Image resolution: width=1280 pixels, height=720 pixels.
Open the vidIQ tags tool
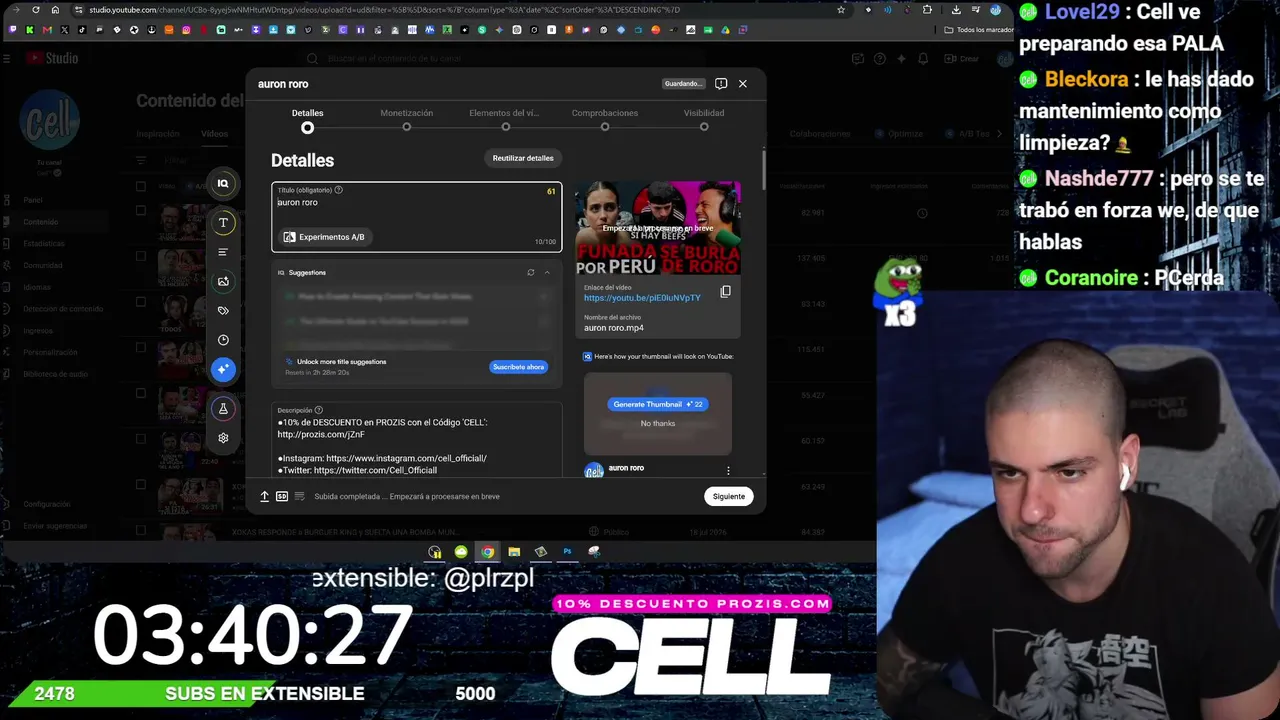tap(223, 311)
